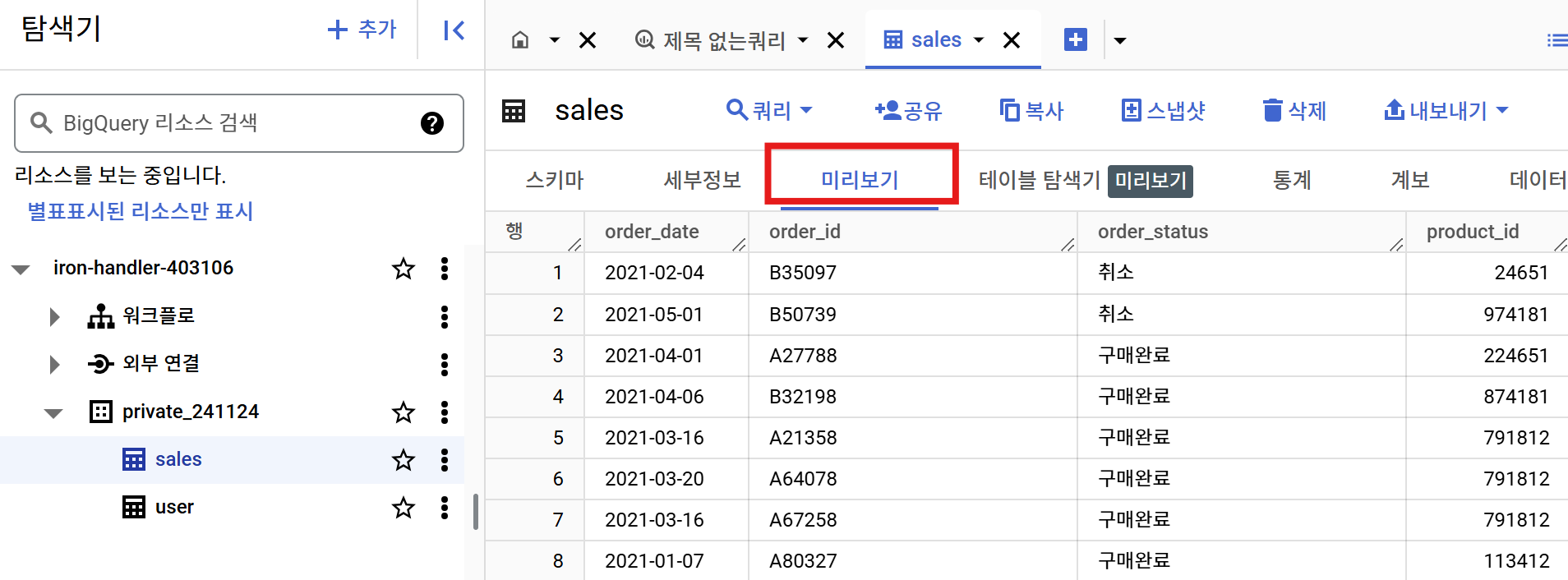1568x580 pixels.
Task: Switch to the 미리보기 tab
Action: pos(860,180)
